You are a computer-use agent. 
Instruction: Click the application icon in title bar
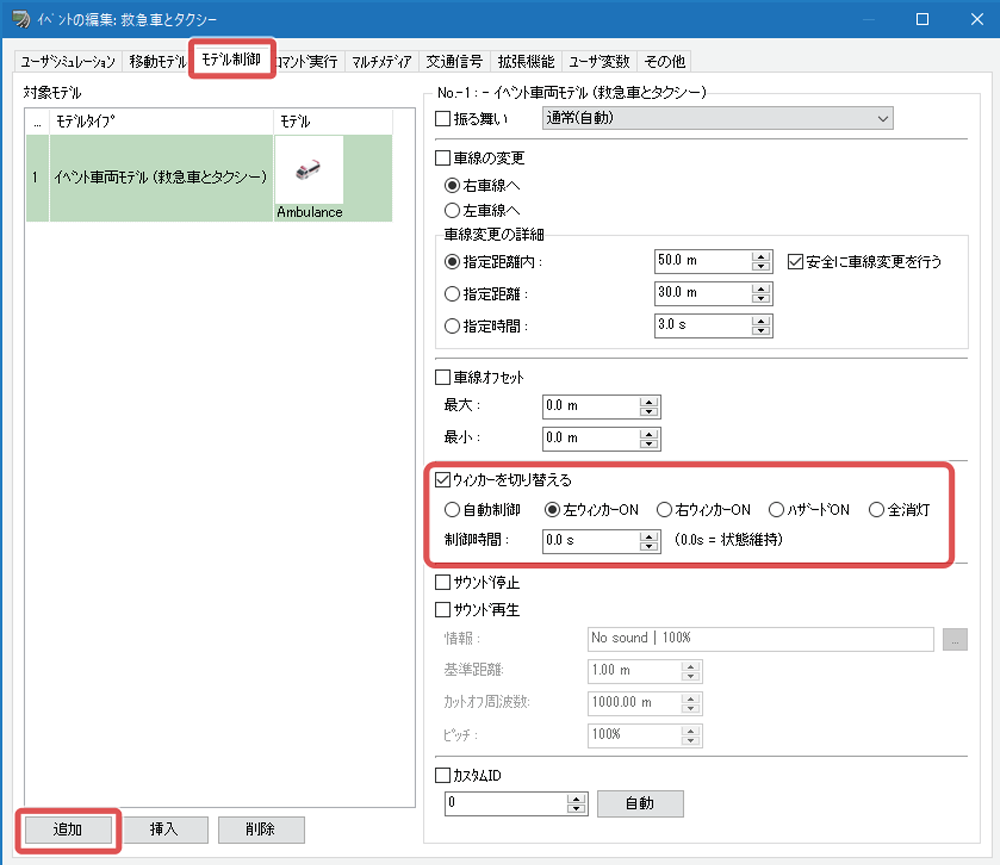pos(21,19)
